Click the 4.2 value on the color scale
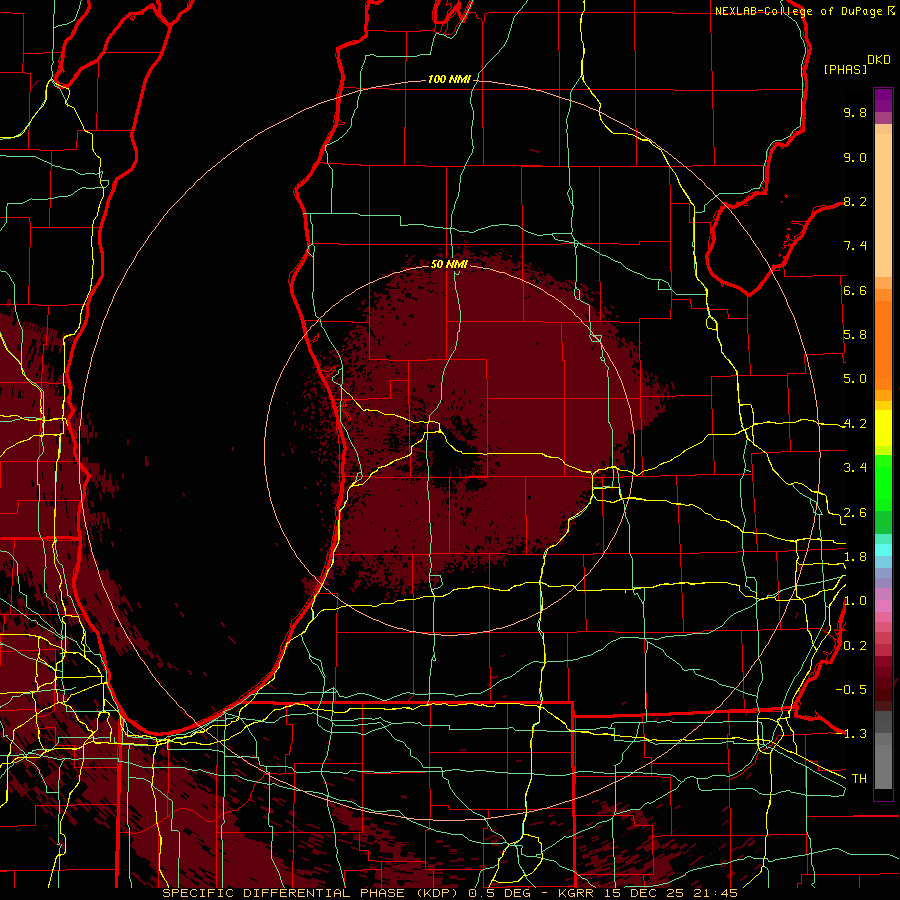The height and width of the screenshot is (900, 900). click(x=855, y=424)
